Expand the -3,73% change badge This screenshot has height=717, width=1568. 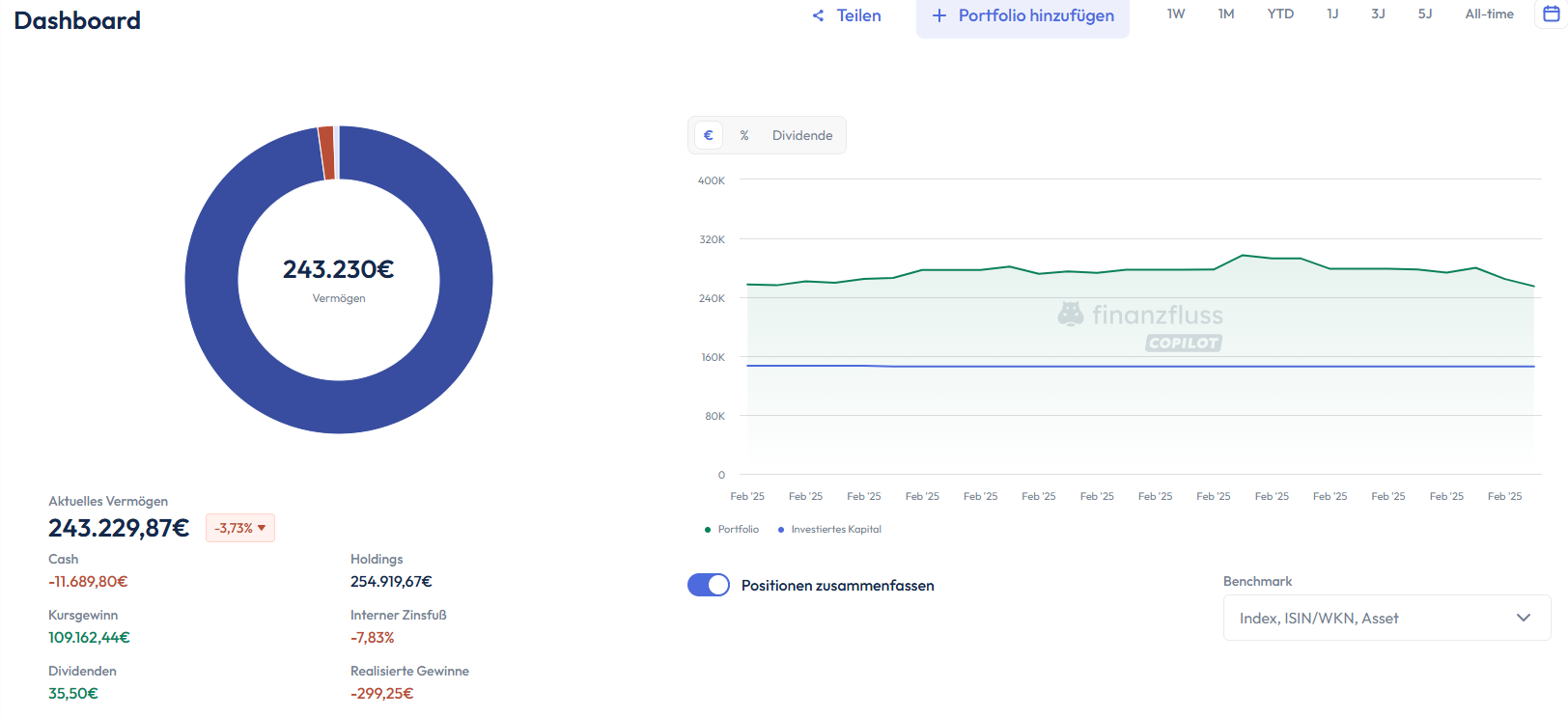240,528
